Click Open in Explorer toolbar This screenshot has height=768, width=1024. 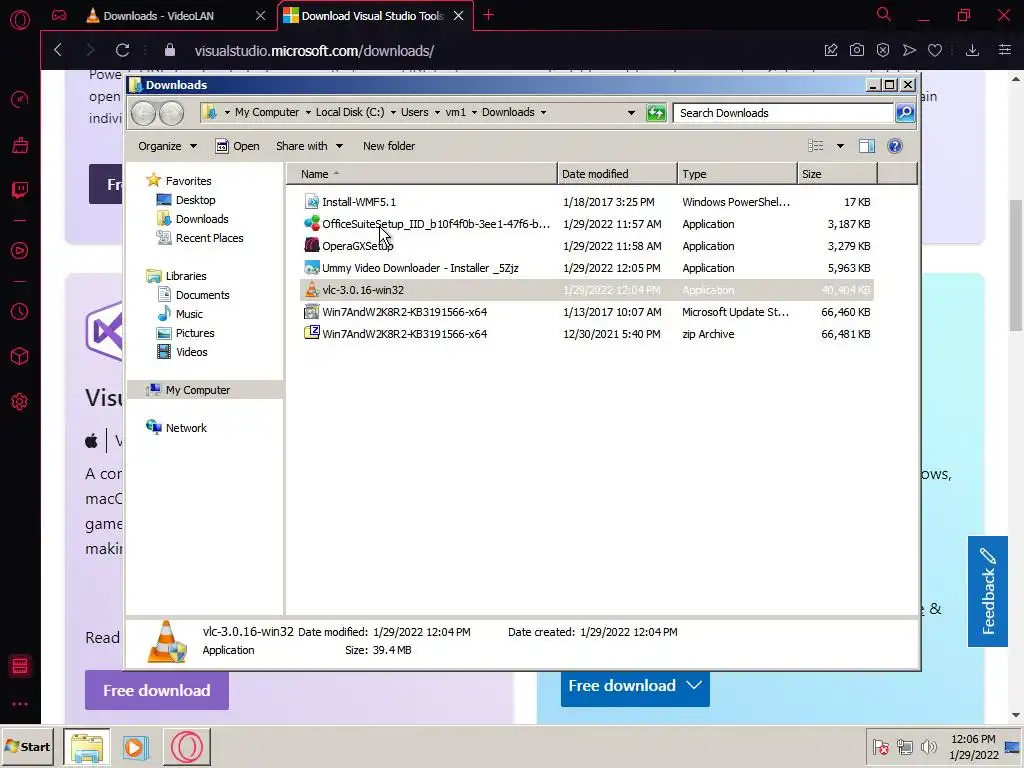pos(238,146)
